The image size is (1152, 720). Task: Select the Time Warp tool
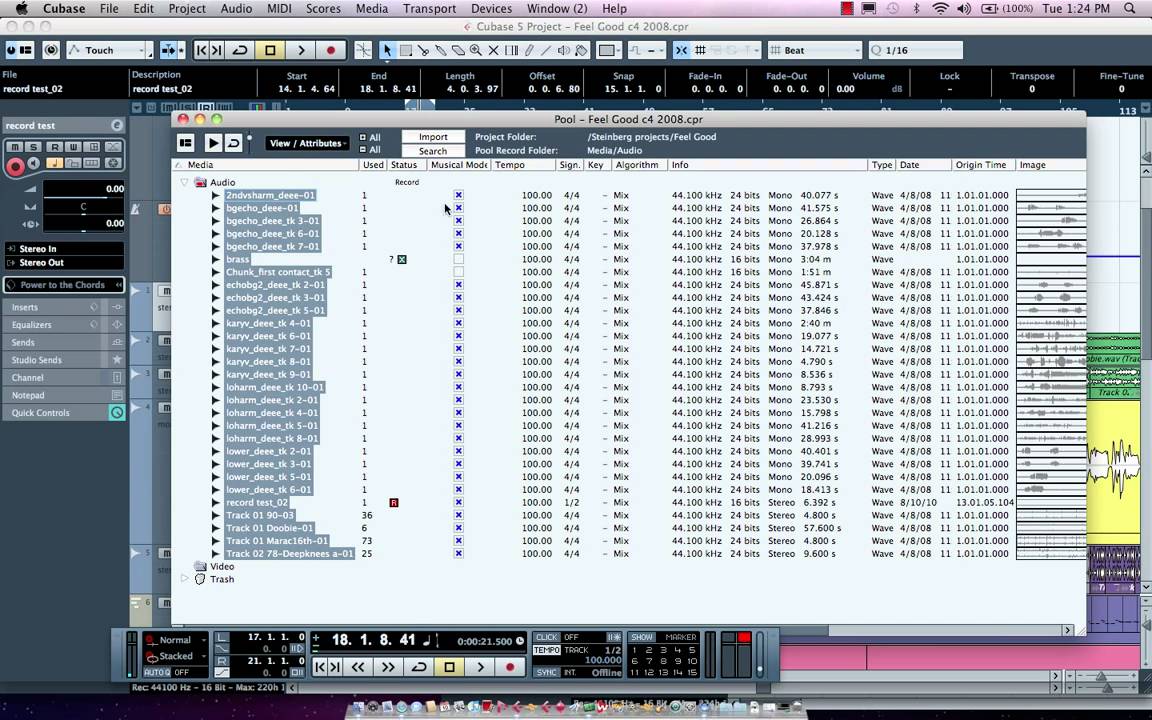click(511, 50)
